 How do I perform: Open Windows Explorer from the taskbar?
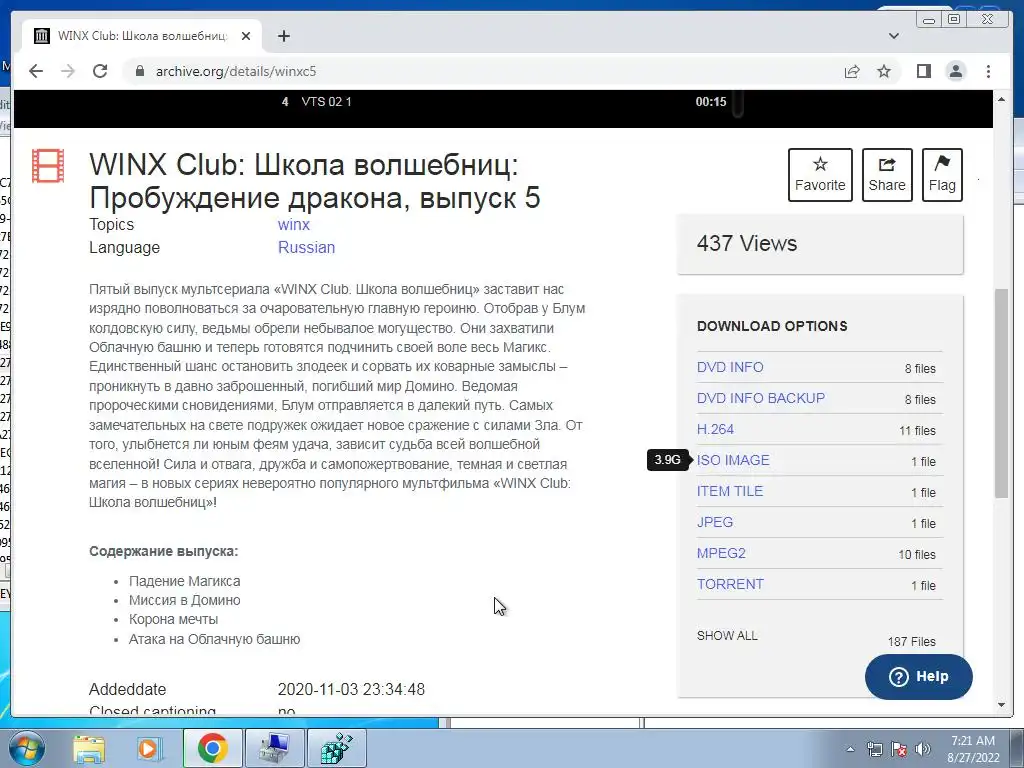coord(89,748)
